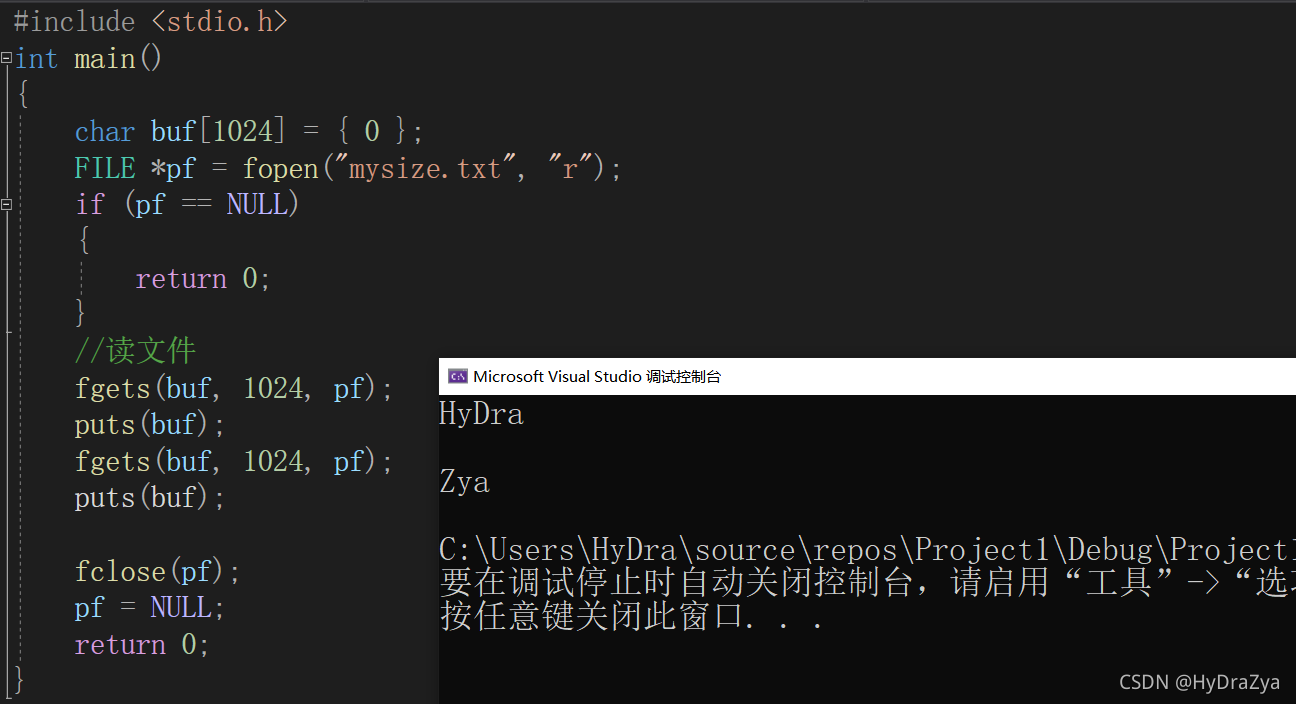Click the debug console window icon
1296x704 pixels.
[x=457, y=376]
